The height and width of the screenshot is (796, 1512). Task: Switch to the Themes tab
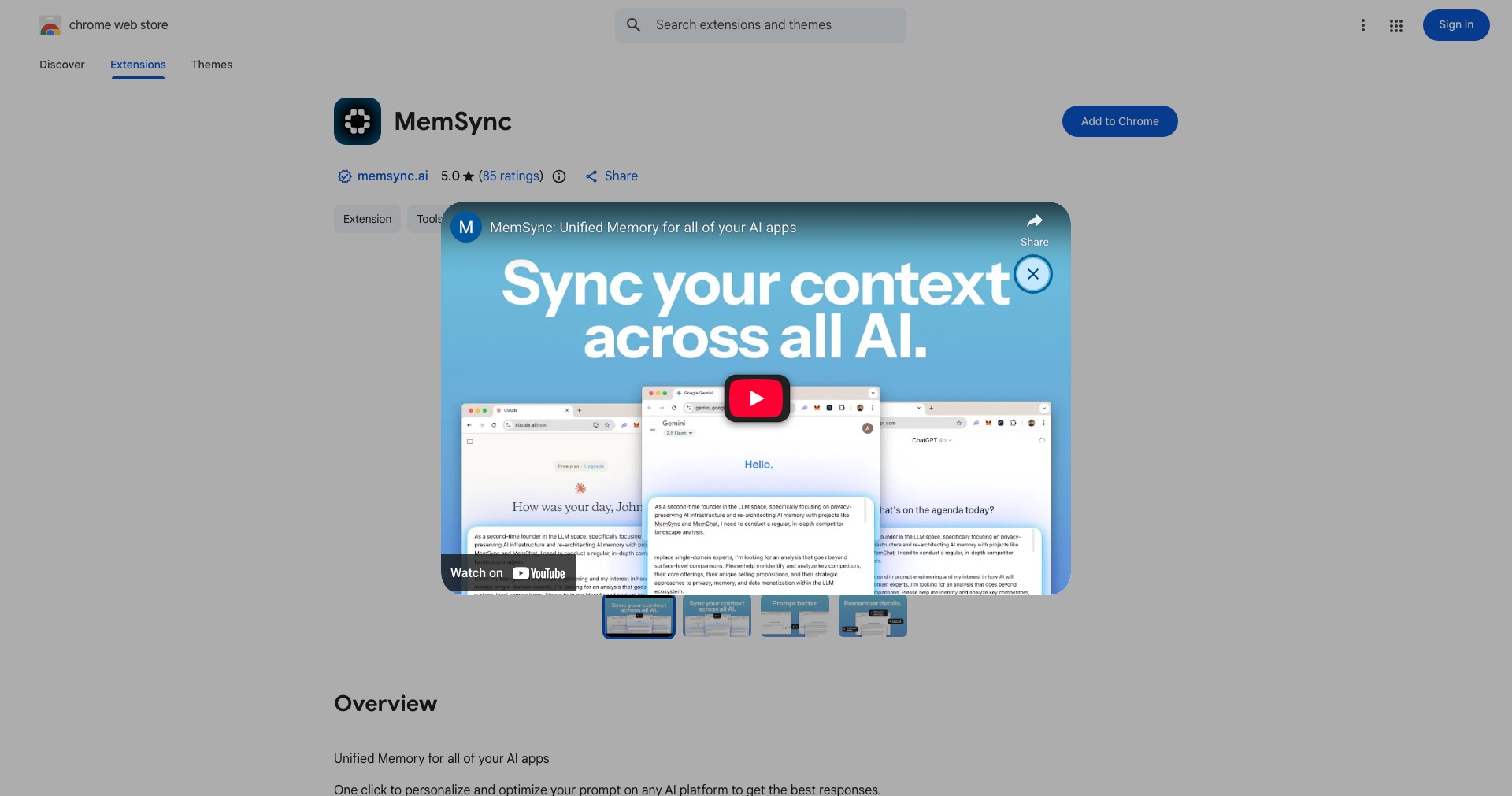point(212,65)
